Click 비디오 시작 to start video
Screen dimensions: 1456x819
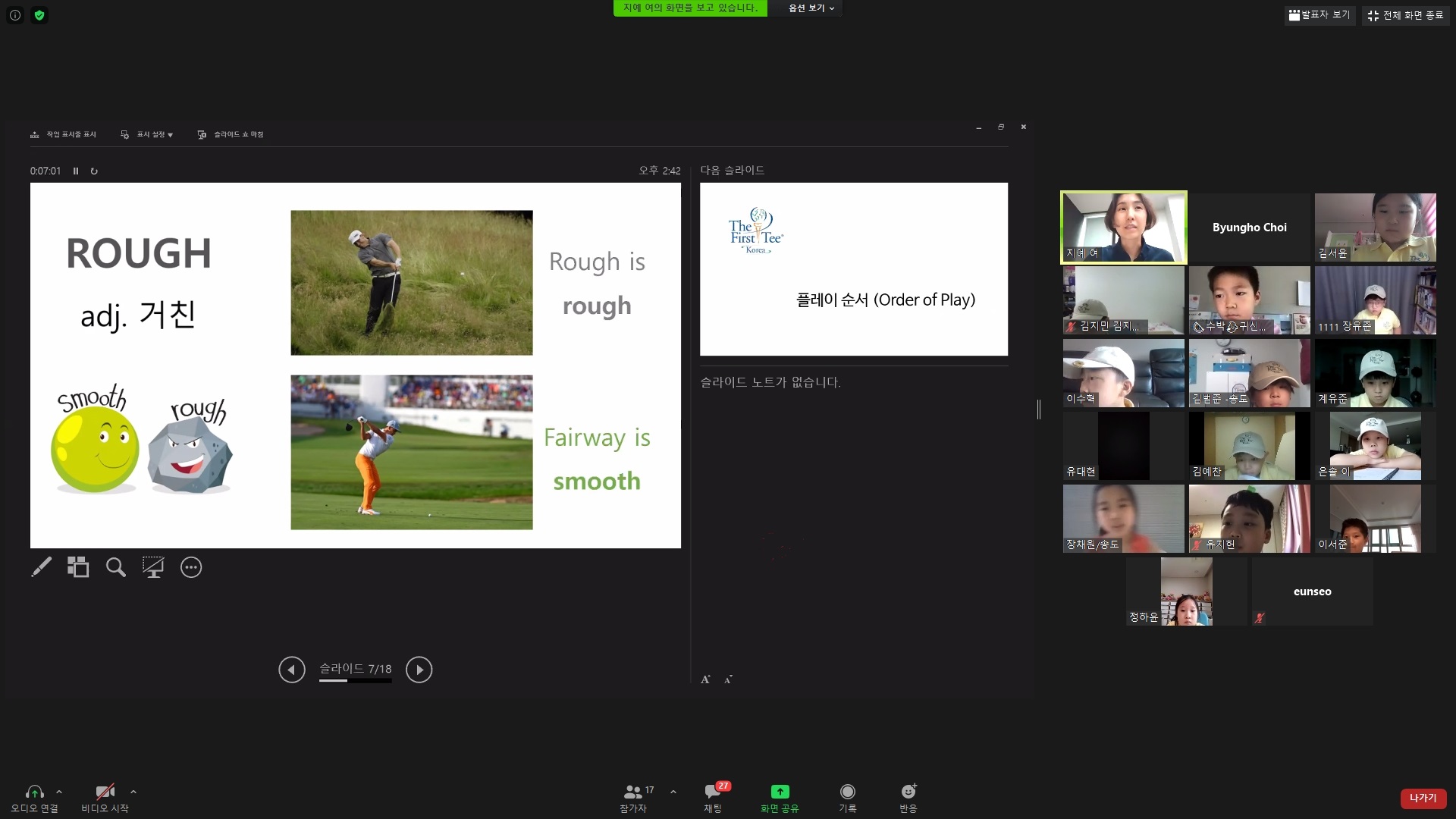[x=105, y=798]
